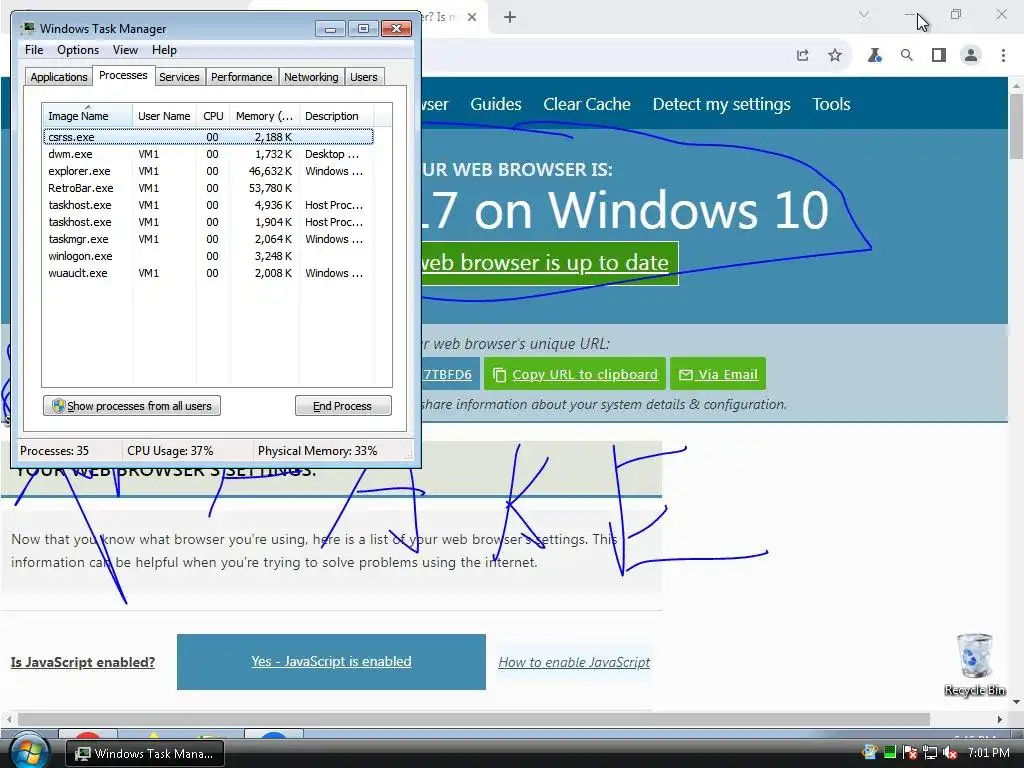1024x768 pixels.
Task: Click the Windows Update tray icon
Action: 869,753
